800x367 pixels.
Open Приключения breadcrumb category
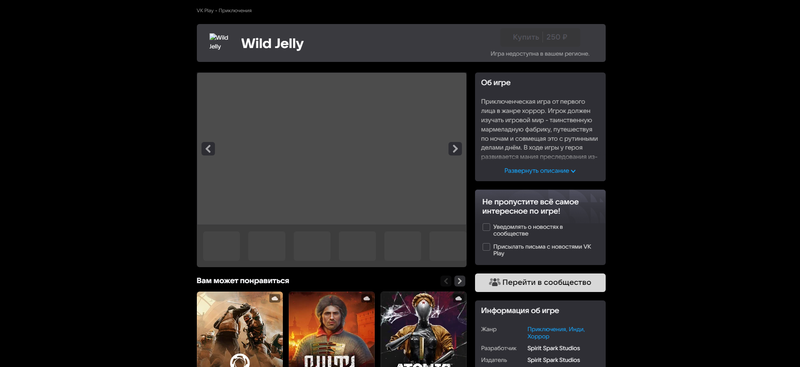tap(235, 11)
